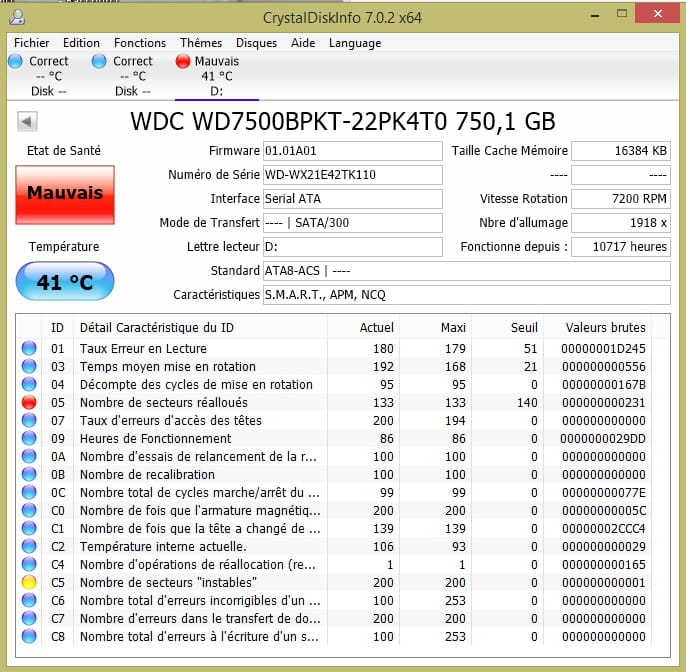Select the Température interne actuelle row text
This screenshot has height=672, width=686.
(x=163, y=546)
